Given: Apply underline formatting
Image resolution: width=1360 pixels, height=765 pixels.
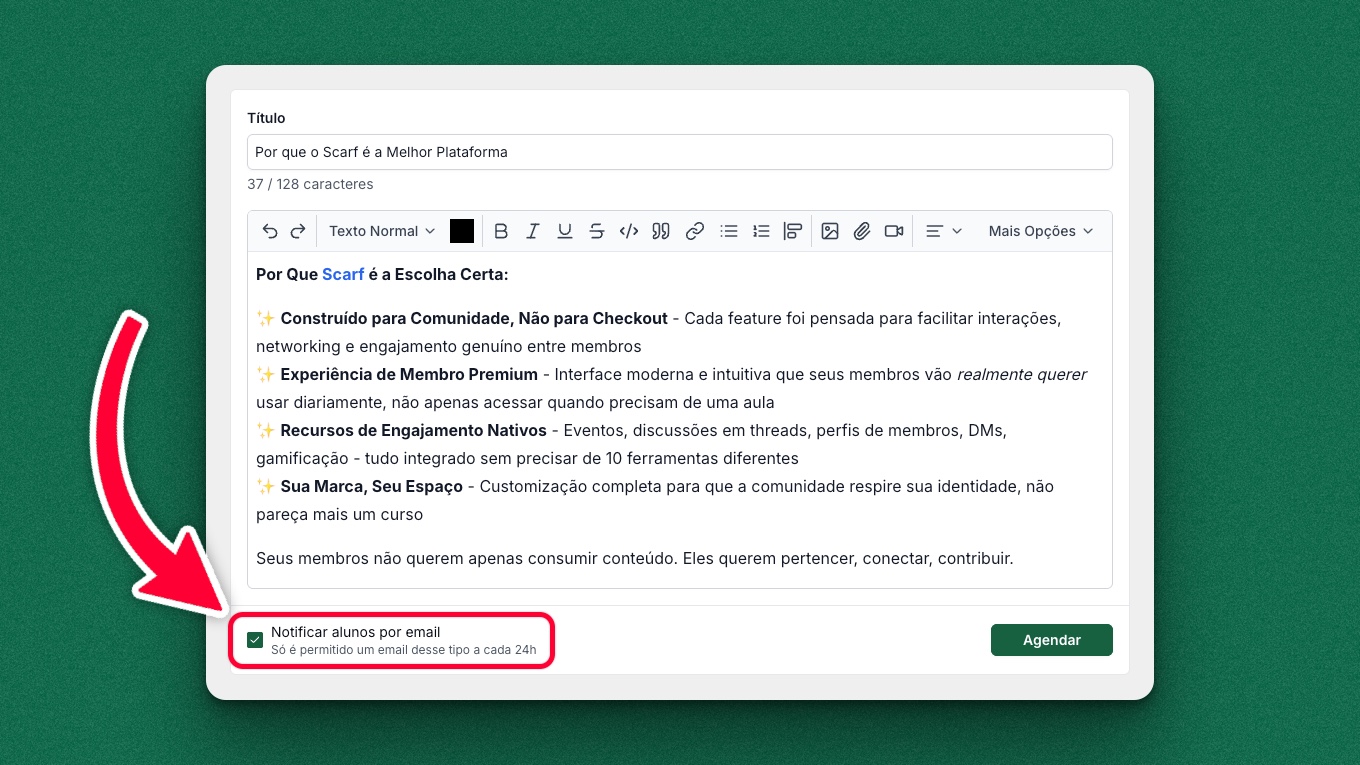Looking at the screenshot, I should tap(565, 231).
